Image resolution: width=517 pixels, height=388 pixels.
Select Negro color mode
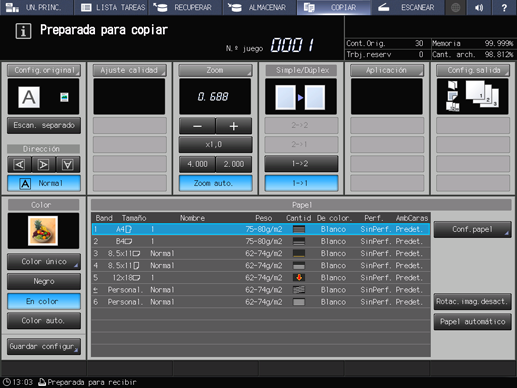[44, 281]
